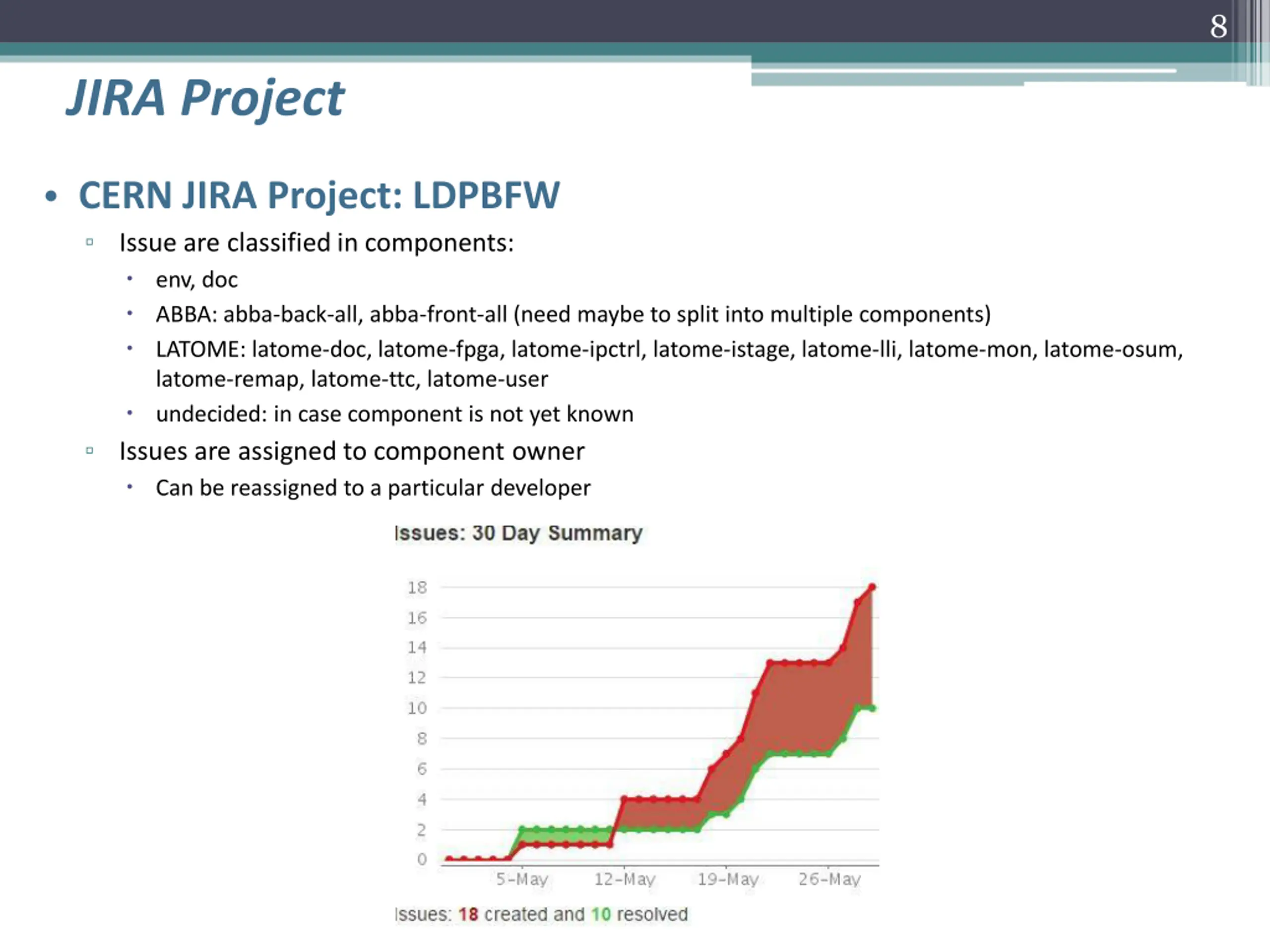The image size is (1270, 952).
Task: Click y-axis label 16
Action: pyautogui.click(x=417, y=618)
